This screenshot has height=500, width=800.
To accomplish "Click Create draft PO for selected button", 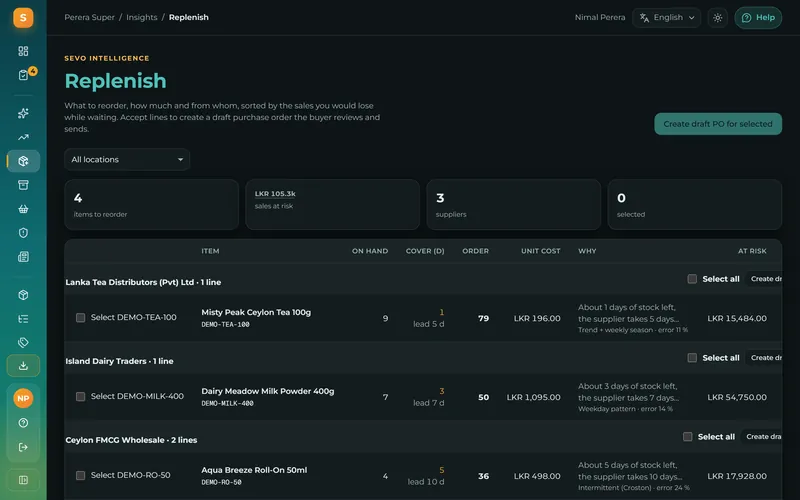I will (718, 124).
